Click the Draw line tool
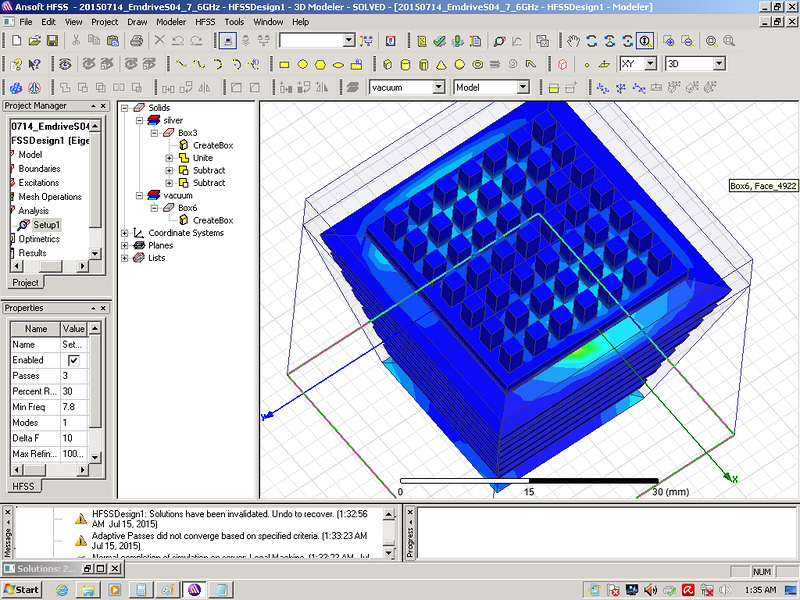Image resolution: width=800 pixels, height=600 pixels. 181,64
